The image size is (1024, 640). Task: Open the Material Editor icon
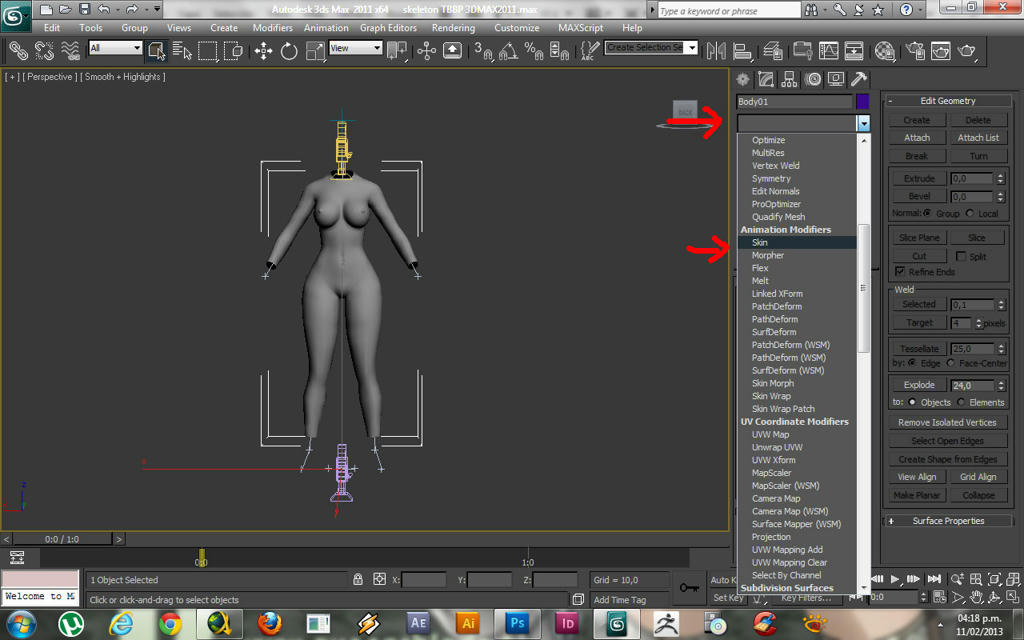(x=884, y=50)
